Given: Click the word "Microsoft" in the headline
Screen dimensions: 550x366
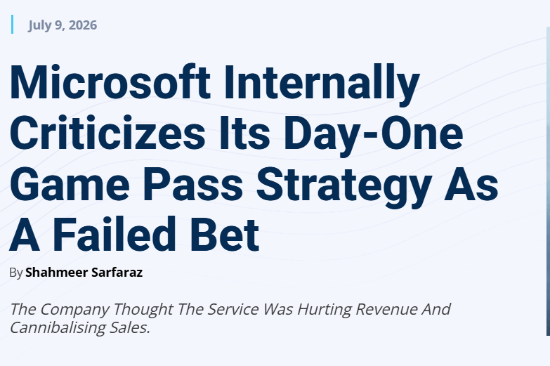Looking at the screenshot, I should (110, 82).
